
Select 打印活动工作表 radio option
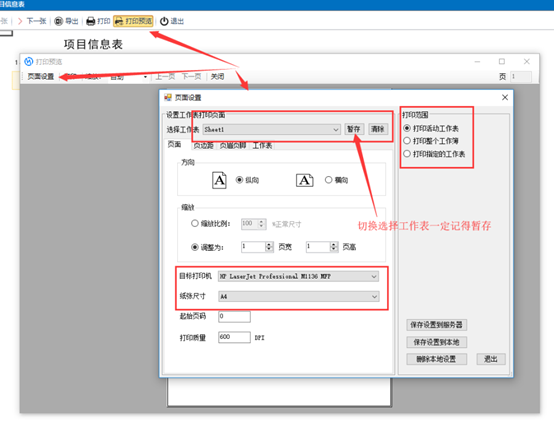[x=407, y=128]
